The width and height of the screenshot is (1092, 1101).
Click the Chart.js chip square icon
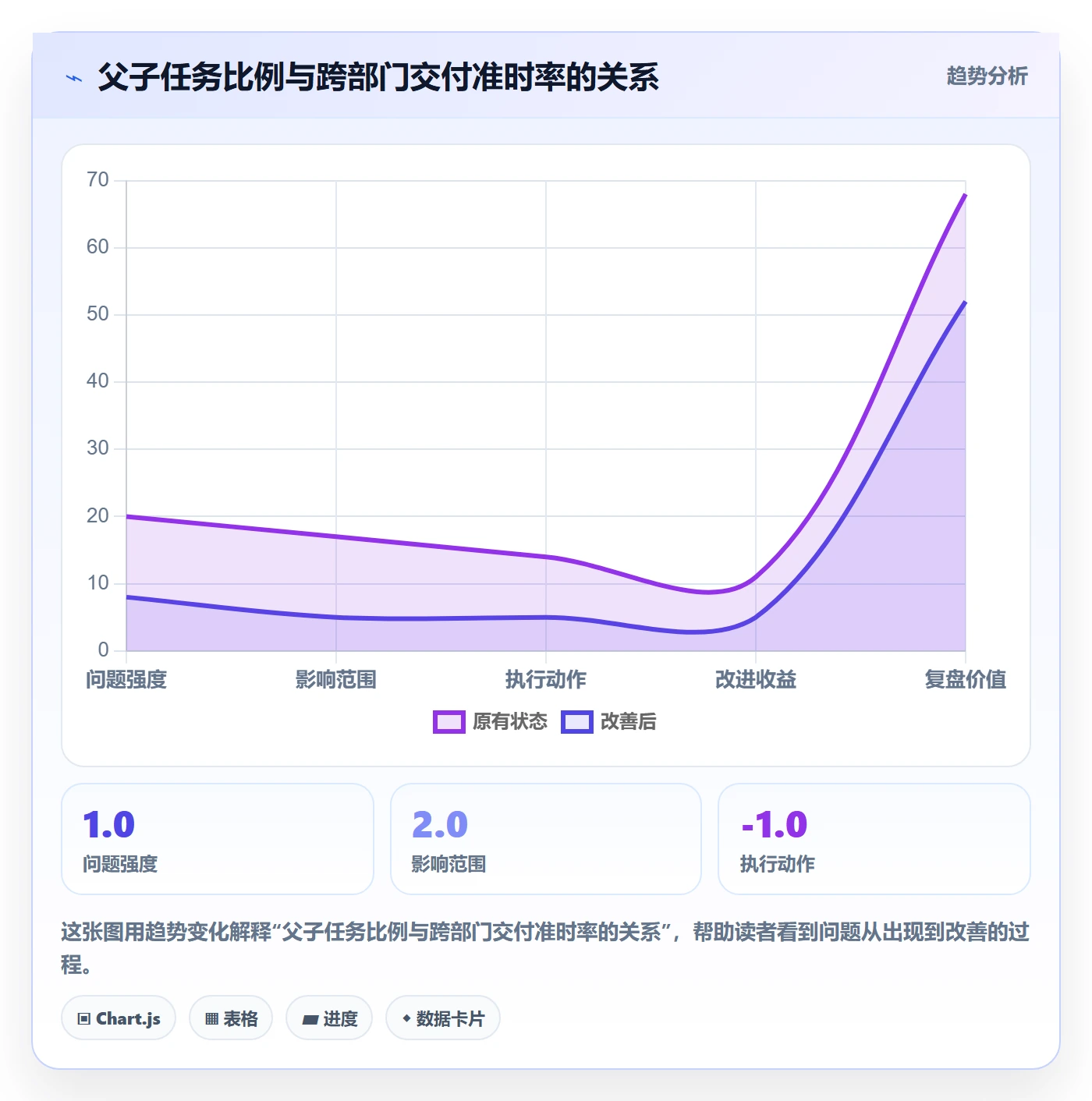point(84,1019)
